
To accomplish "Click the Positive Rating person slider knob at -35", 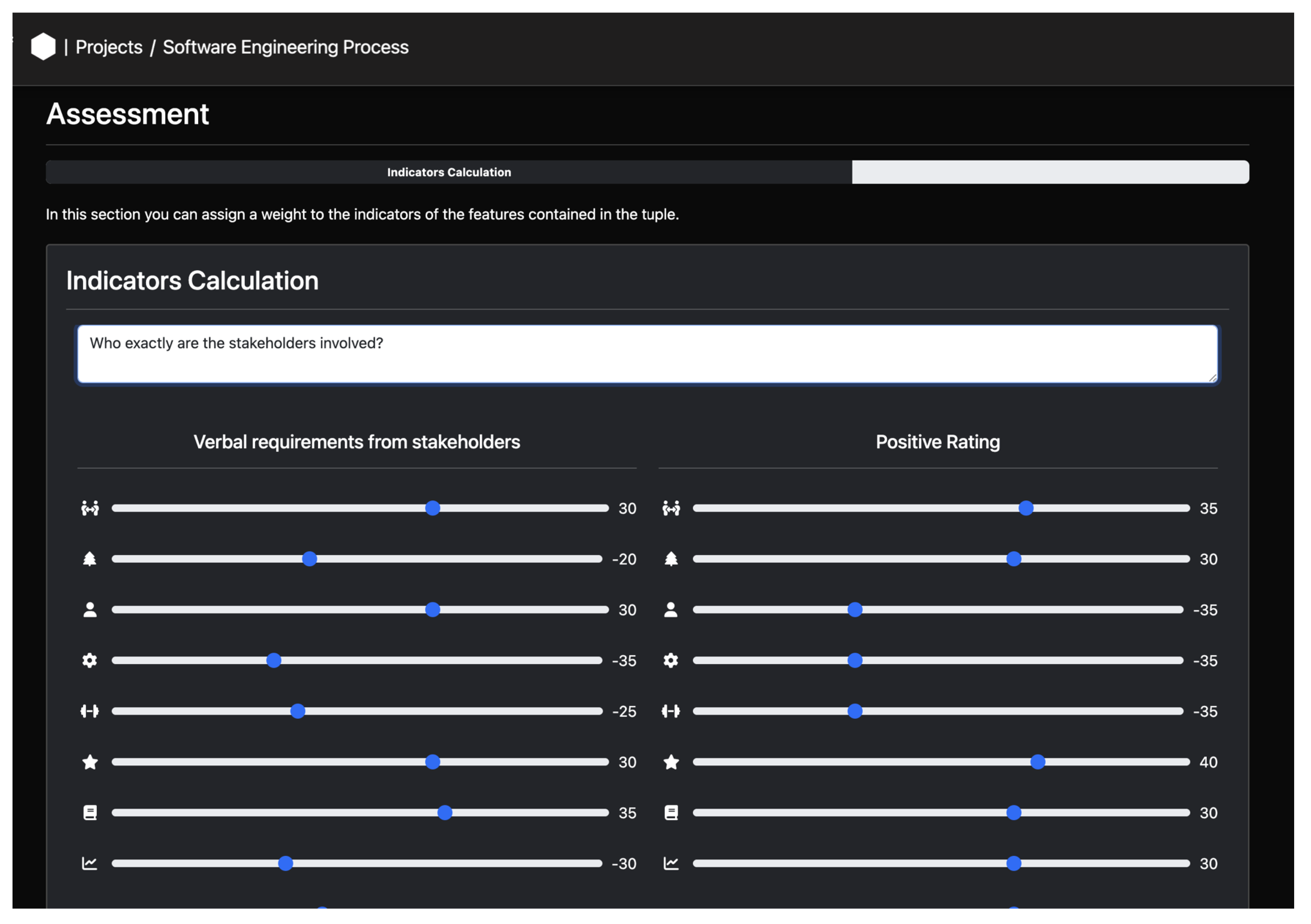I will click(x=855, y=610).
